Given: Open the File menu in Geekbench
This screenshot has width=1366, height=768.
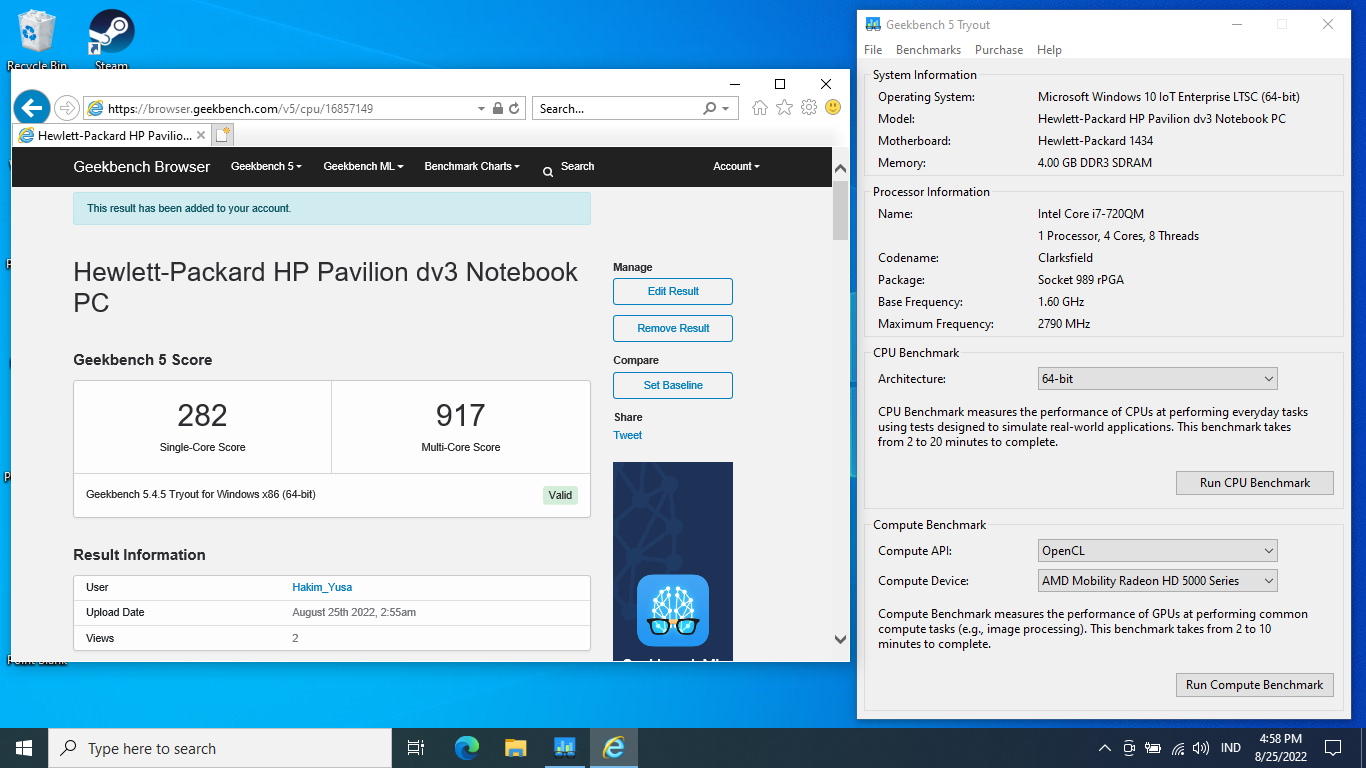Looking at the screenshot, I should [x=873, y=50].
